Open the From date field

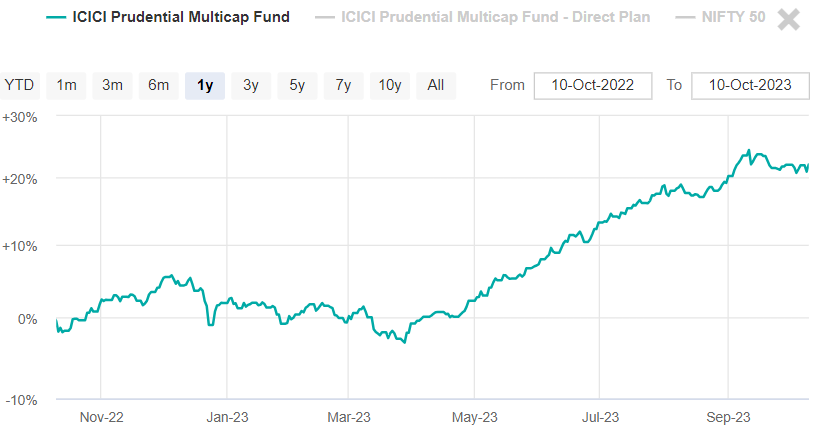[592, 85]
